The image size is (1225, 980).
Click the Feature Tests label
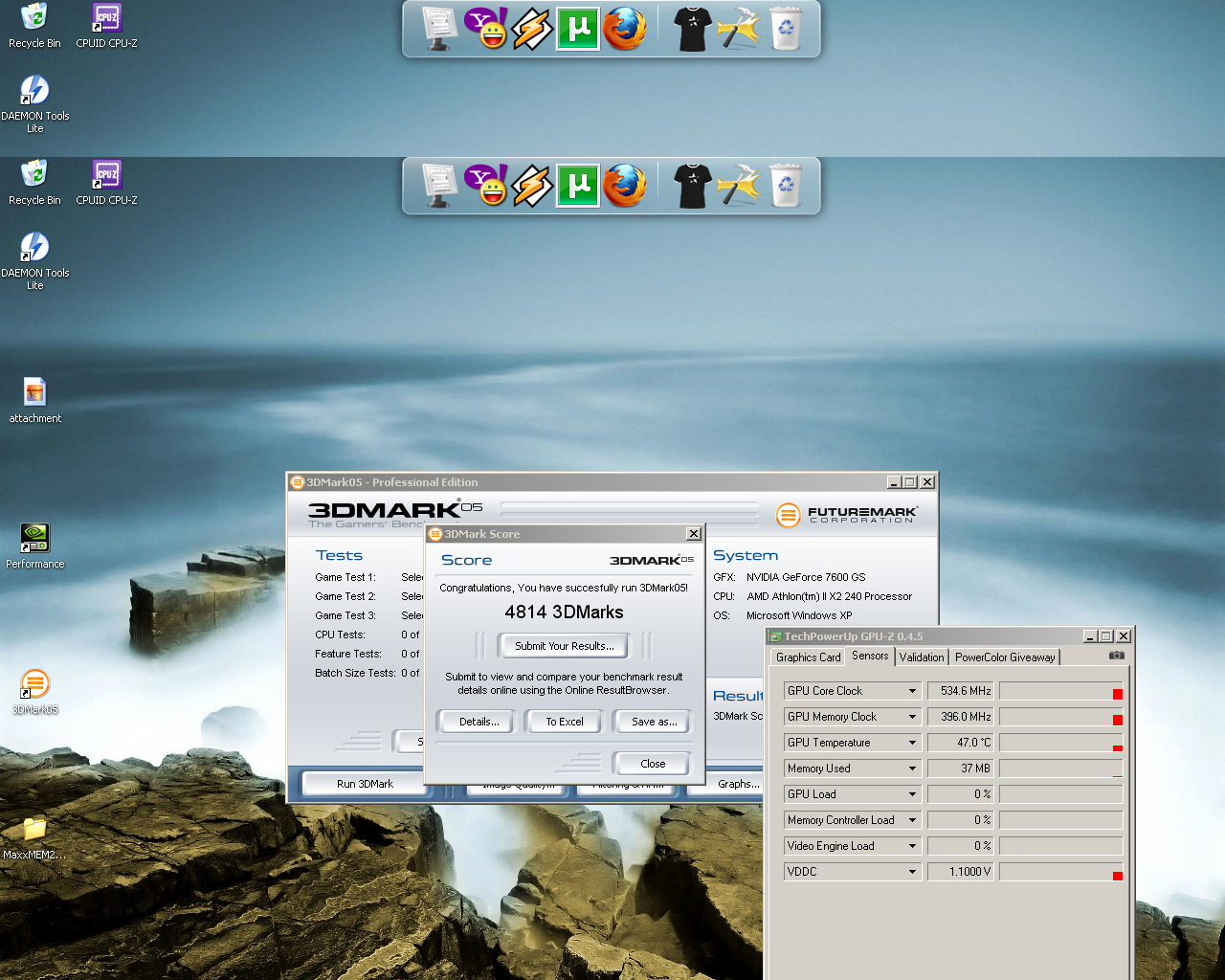[348, 654]
